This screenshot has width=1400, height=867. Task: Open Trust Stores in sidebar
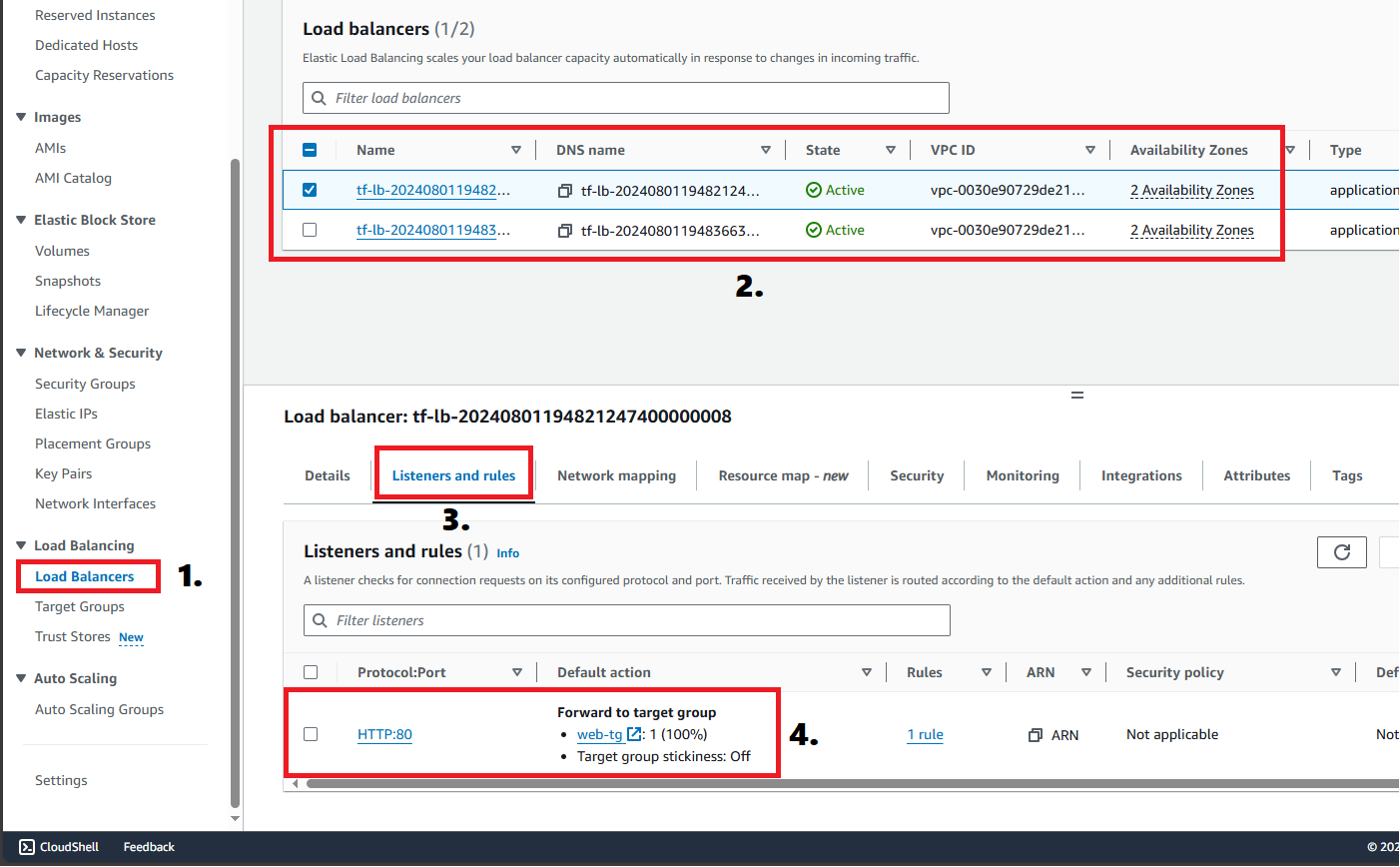73,636
